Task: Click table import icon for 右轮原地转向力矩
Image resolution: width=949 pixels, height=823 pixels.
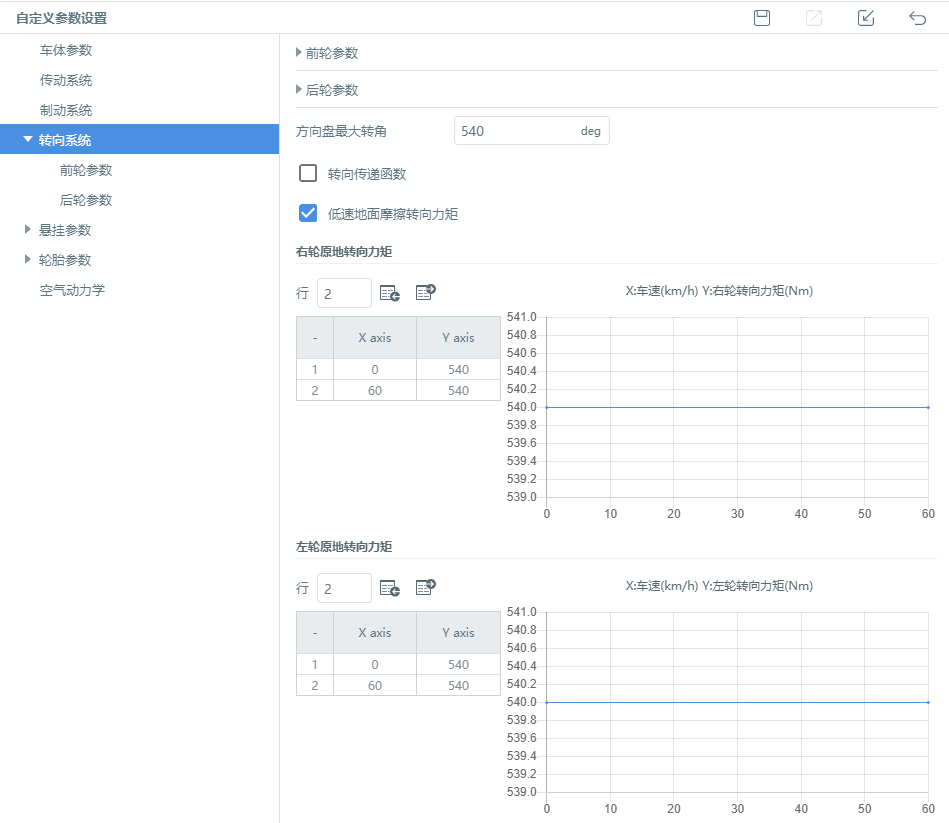Action: pos(390,293)
